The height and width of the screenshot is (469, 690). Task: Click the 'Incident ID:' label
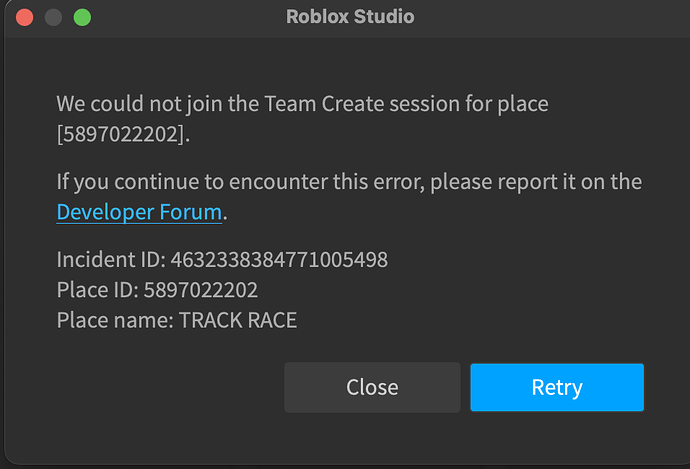pos(111,260)
